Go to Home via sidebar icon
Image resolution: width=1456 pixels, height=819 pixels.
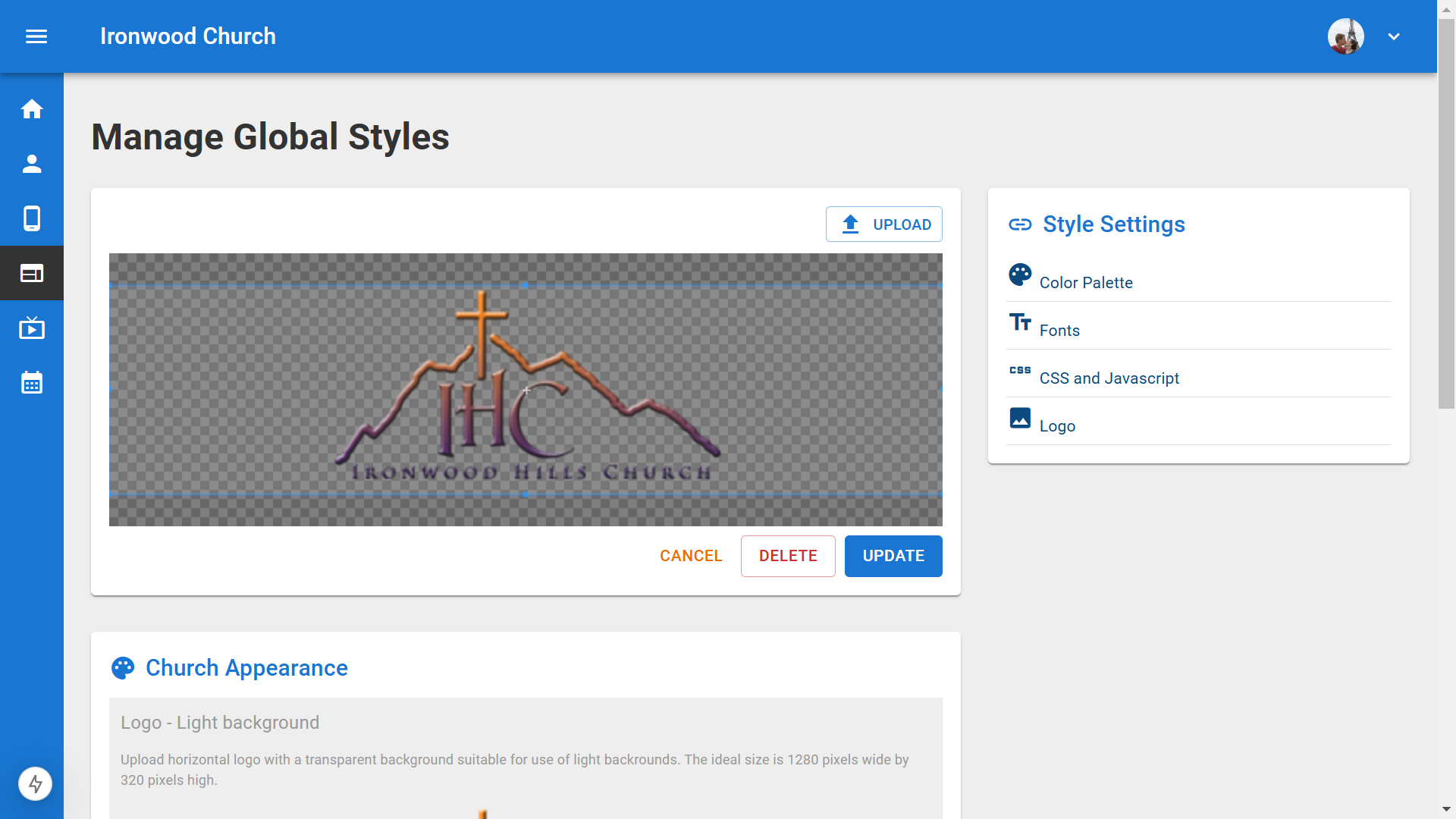tap(32, 109)
